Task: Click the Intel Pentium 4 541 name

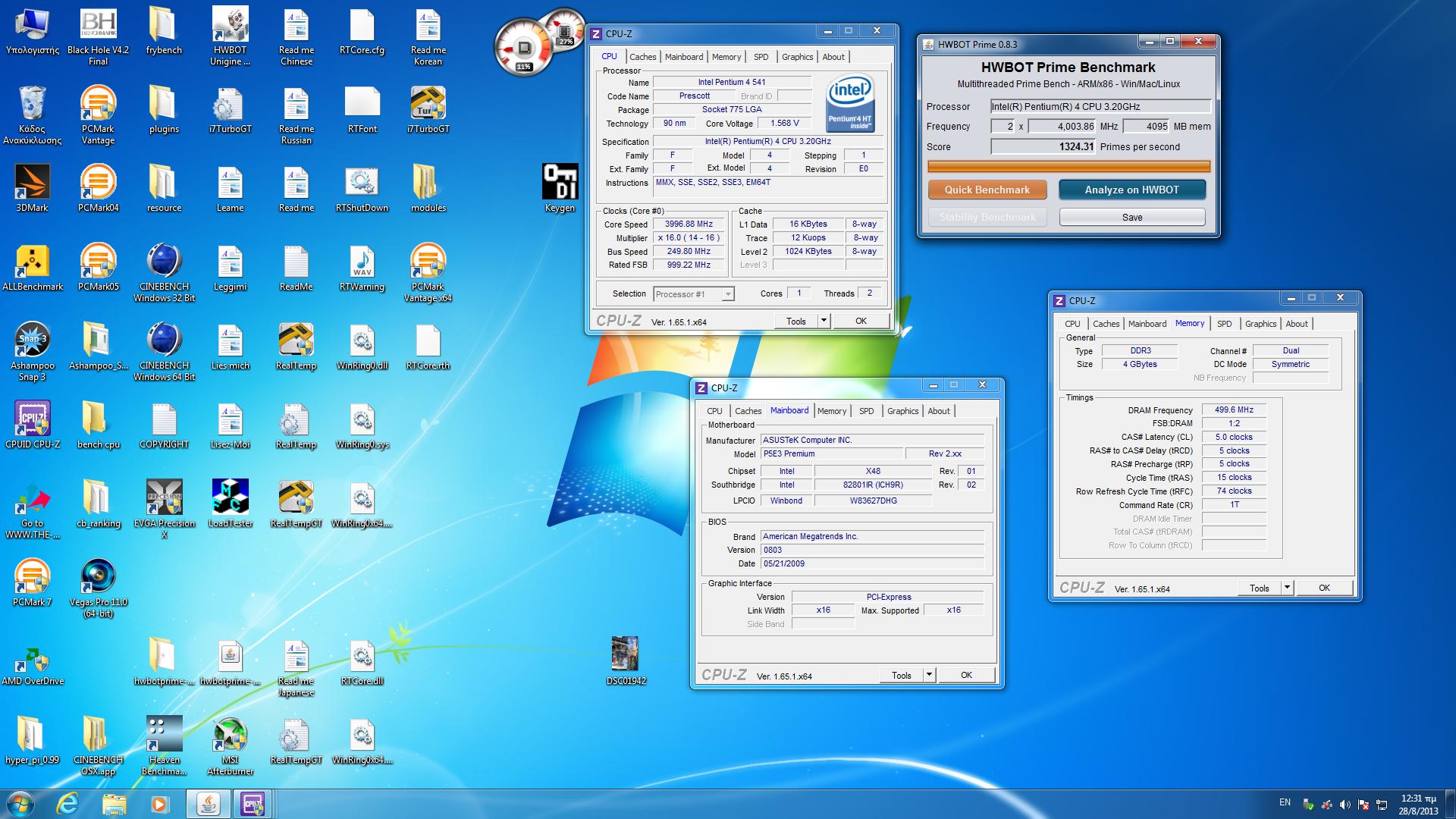Action: point(732,82)
